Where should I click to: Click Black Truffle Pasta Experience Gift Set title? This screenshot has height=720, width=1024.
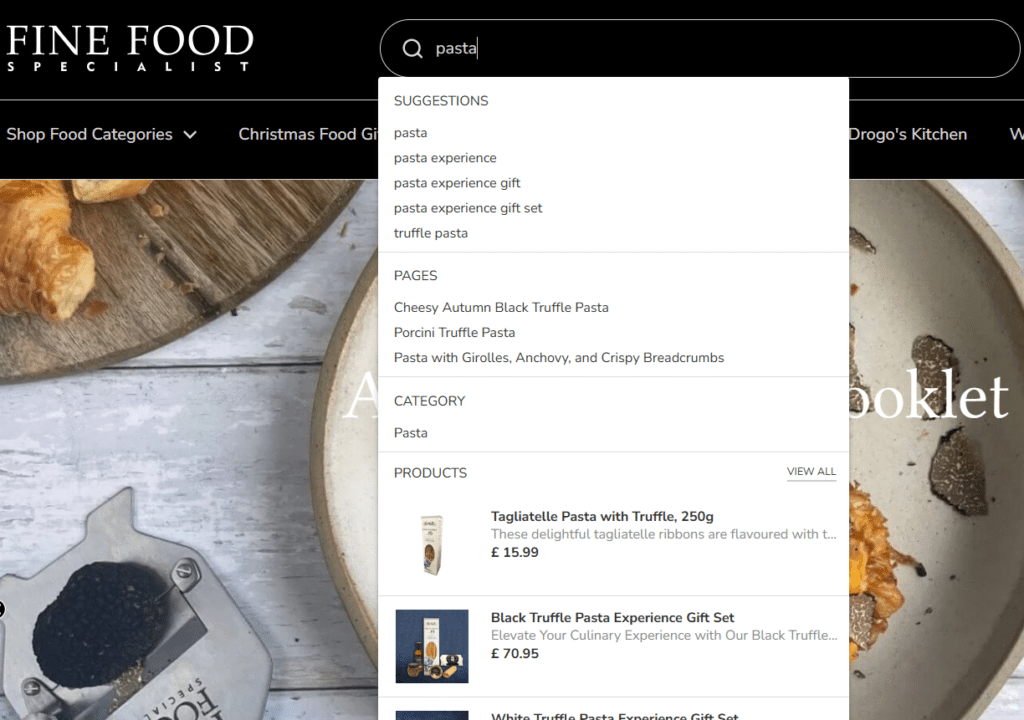(612, 618)
